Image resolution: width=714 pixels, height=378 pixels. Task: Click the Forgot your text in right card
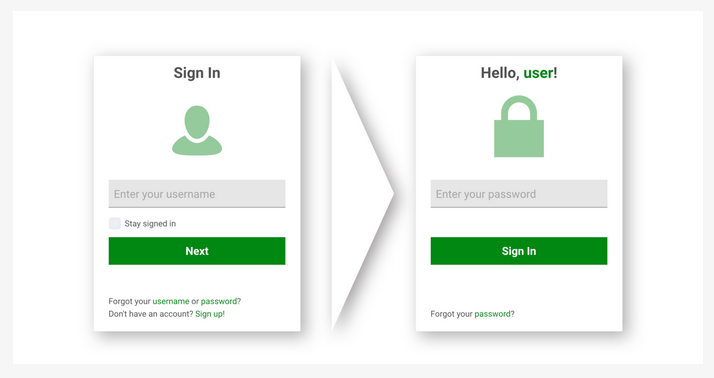coord(451,314)
